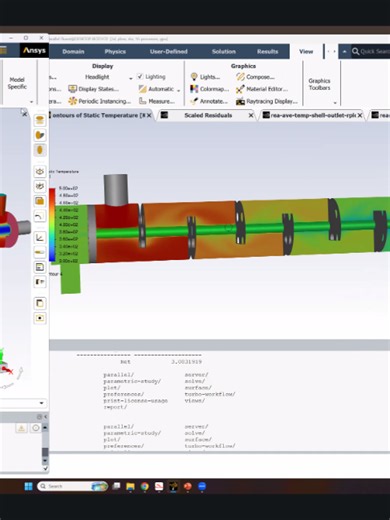Open the Solution ribbon tab

coord(224,52)
